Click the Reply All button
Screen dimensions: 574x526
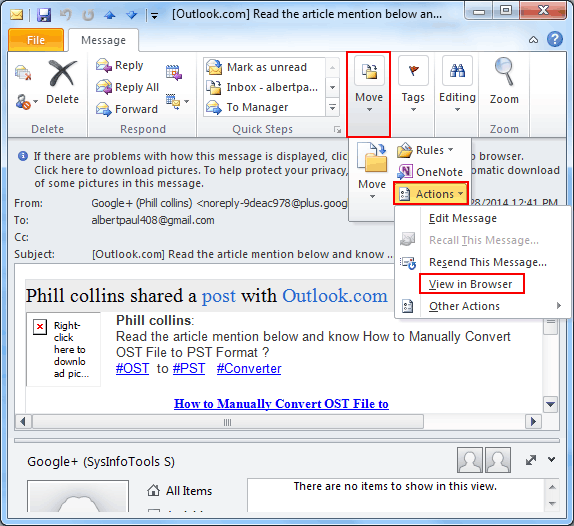coord(127,87)
